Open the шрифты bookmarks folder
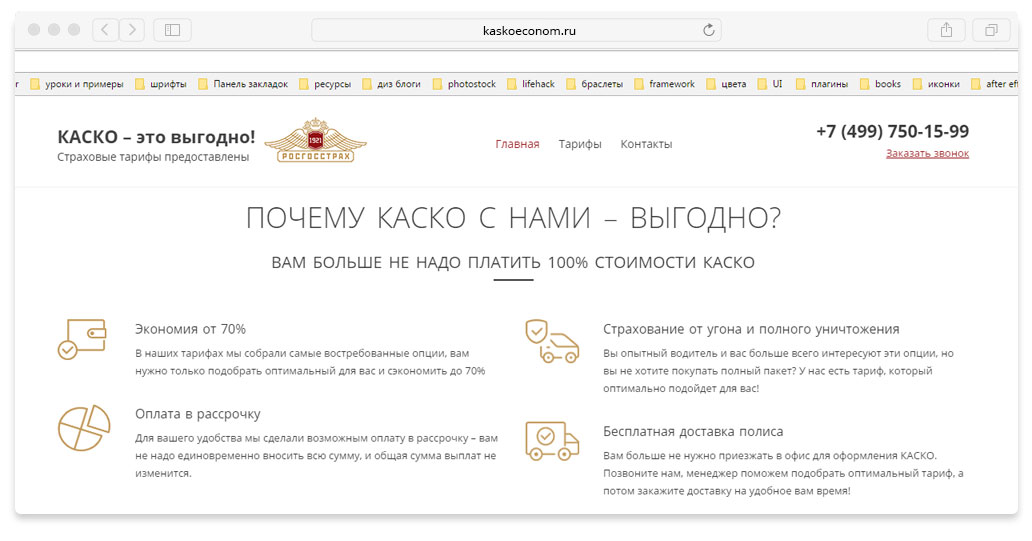Image resolution: width=1032 pixels, height=541 pixels. tap(161, 84)
